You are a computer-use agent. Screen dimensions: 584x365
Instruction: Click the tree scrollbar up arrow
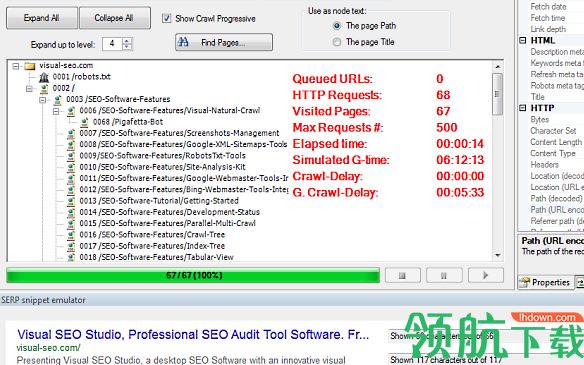(x=498, y=67)
